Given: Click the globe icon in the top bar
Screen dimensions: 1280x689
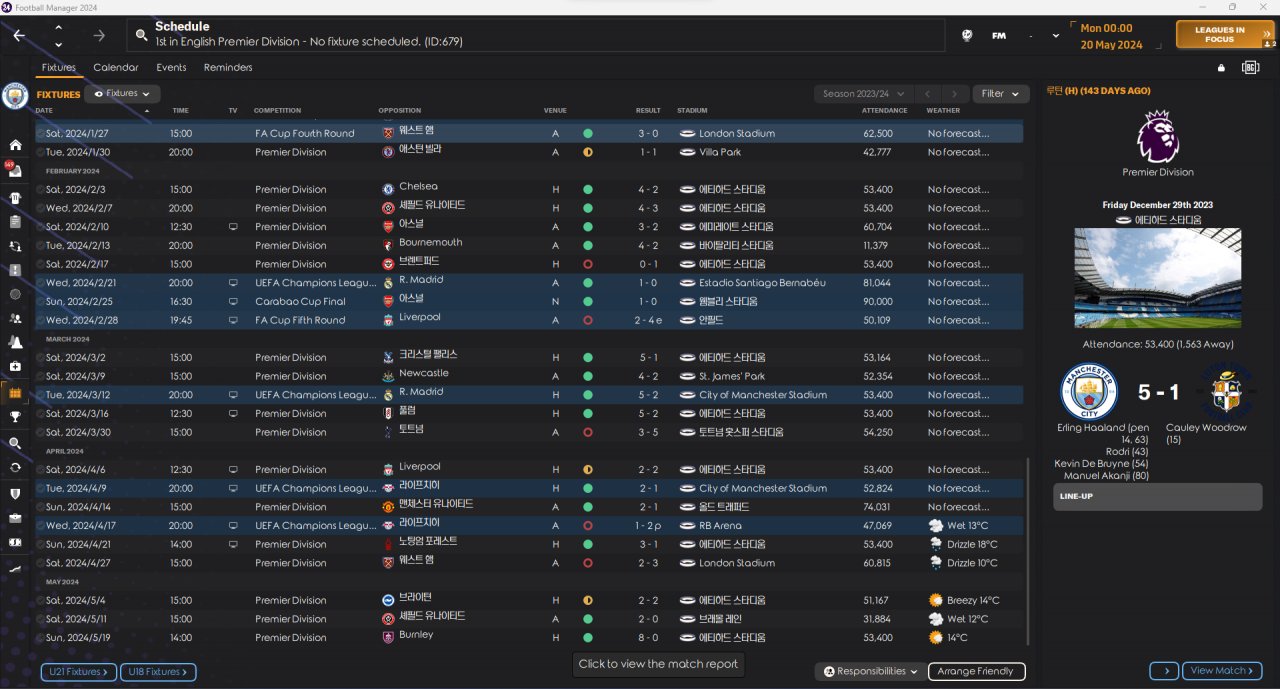Looking at the screenshot, I should click(x=967, y=35).
